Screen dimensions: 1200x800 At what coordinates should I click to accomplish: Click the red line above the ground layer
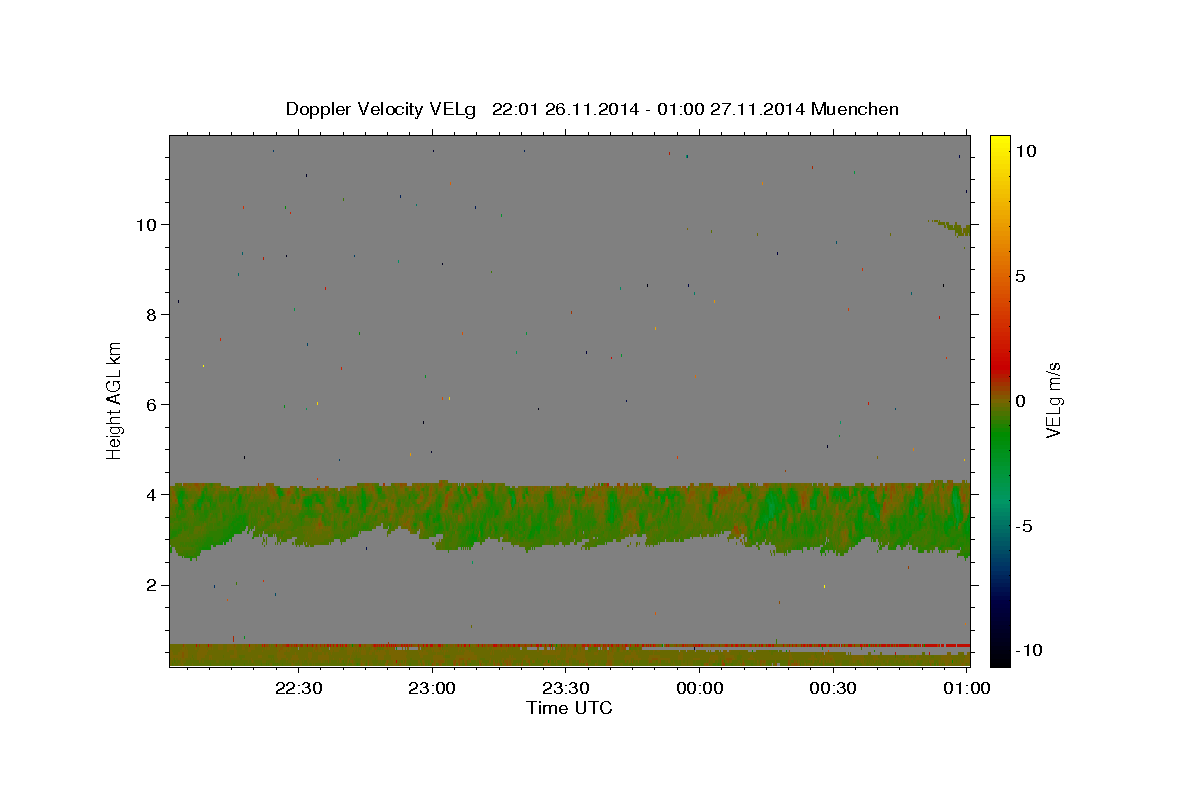pyautogui.click(x=570, y=645)
